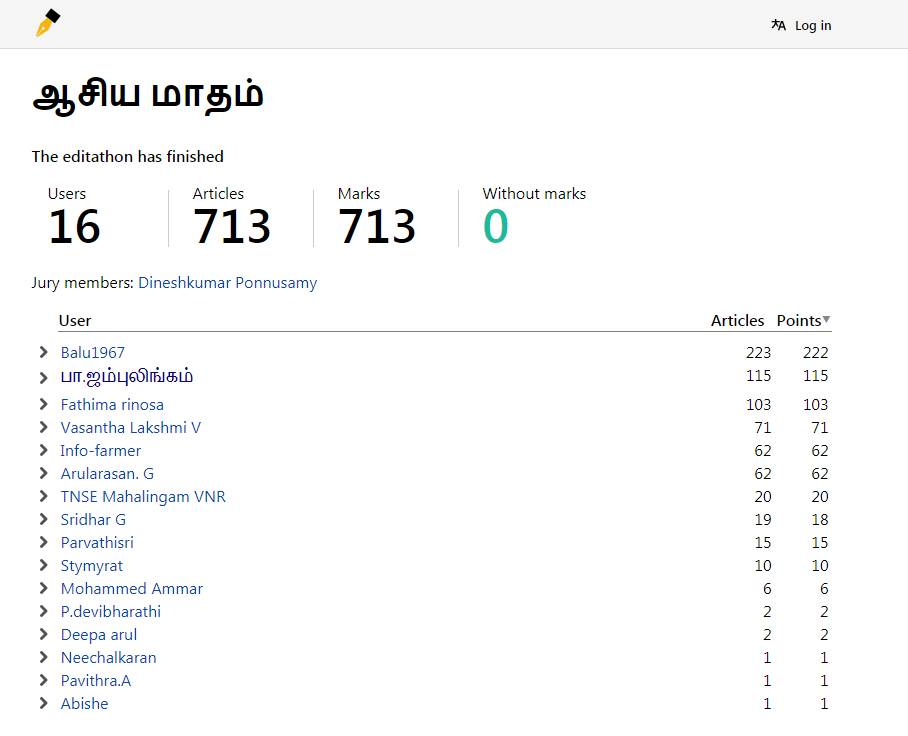Expand the Abishe row
The image size is (908, 736).
coord(43,703)
